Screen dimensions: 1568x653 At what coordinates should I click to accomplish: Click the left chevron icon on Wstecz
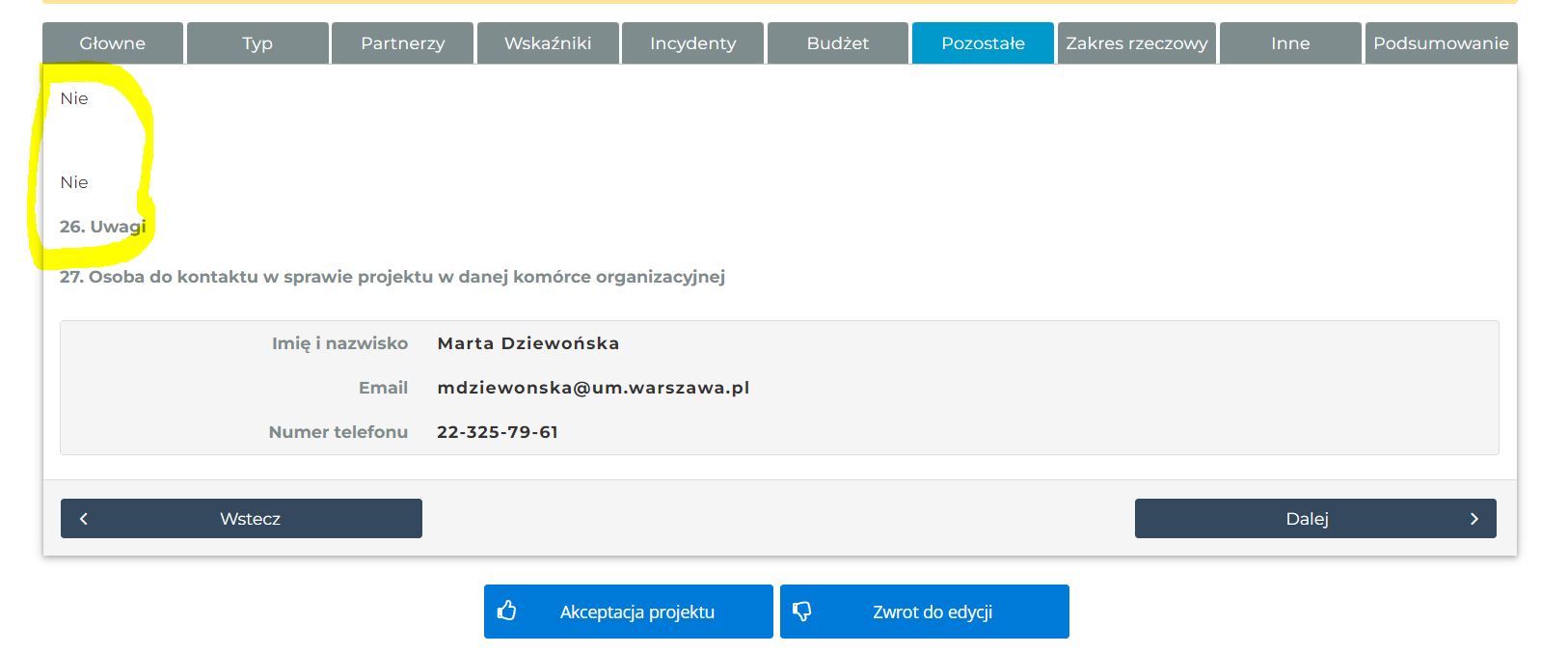click(84, 519)
